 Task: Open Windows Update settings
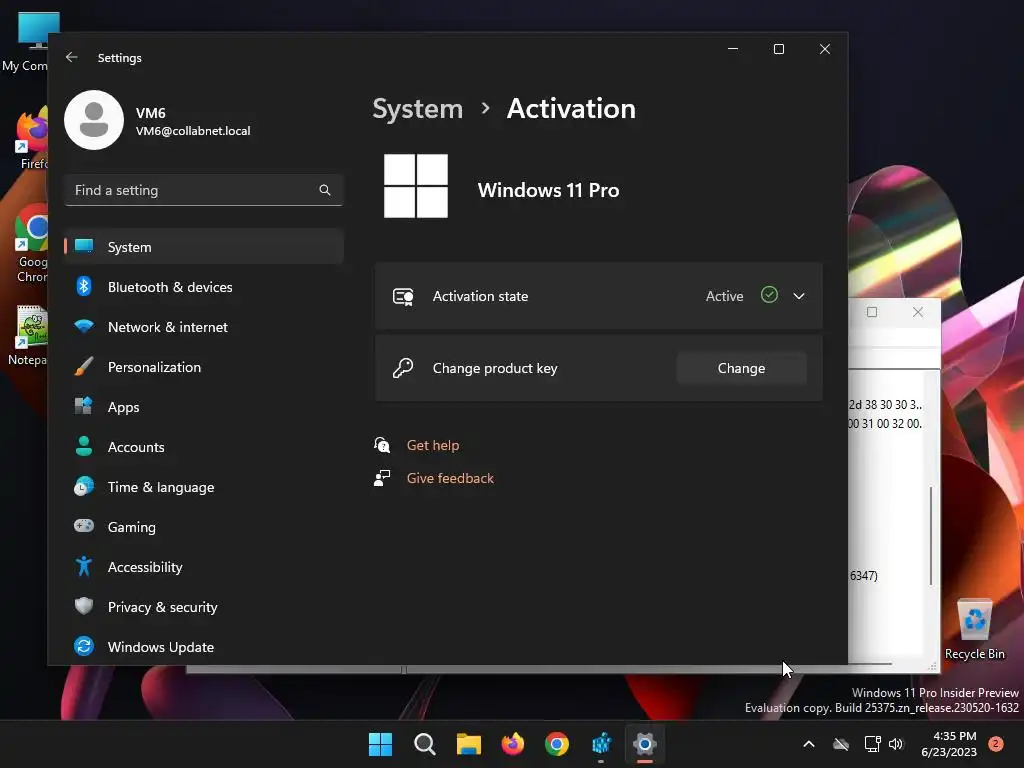click(204, 647)
